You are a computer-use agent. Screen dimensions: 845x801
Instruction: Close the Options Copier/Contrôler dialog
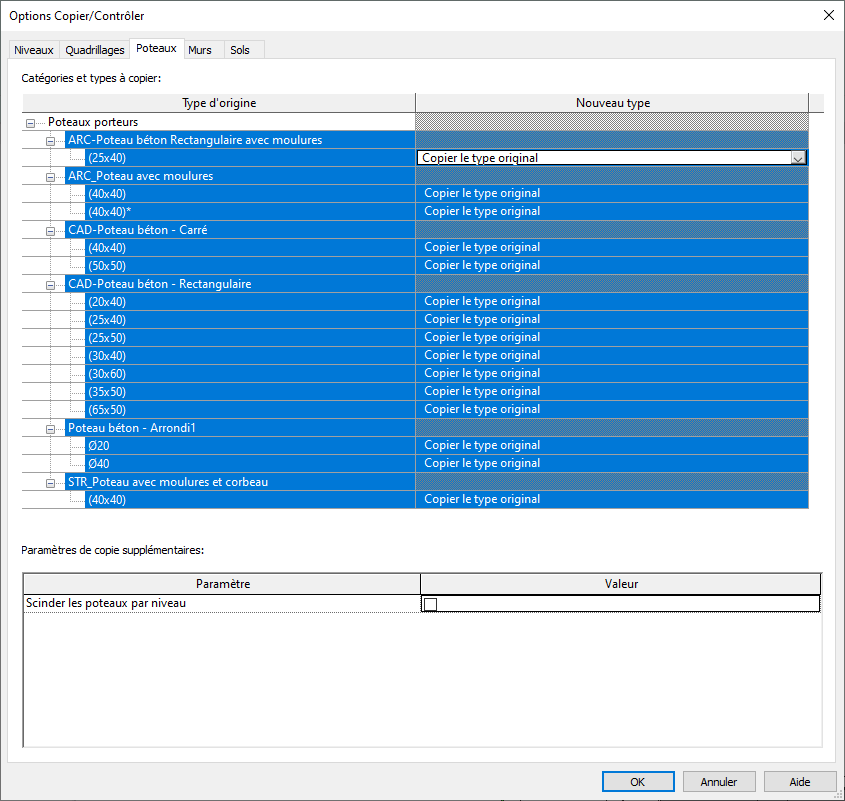[827, 15]
